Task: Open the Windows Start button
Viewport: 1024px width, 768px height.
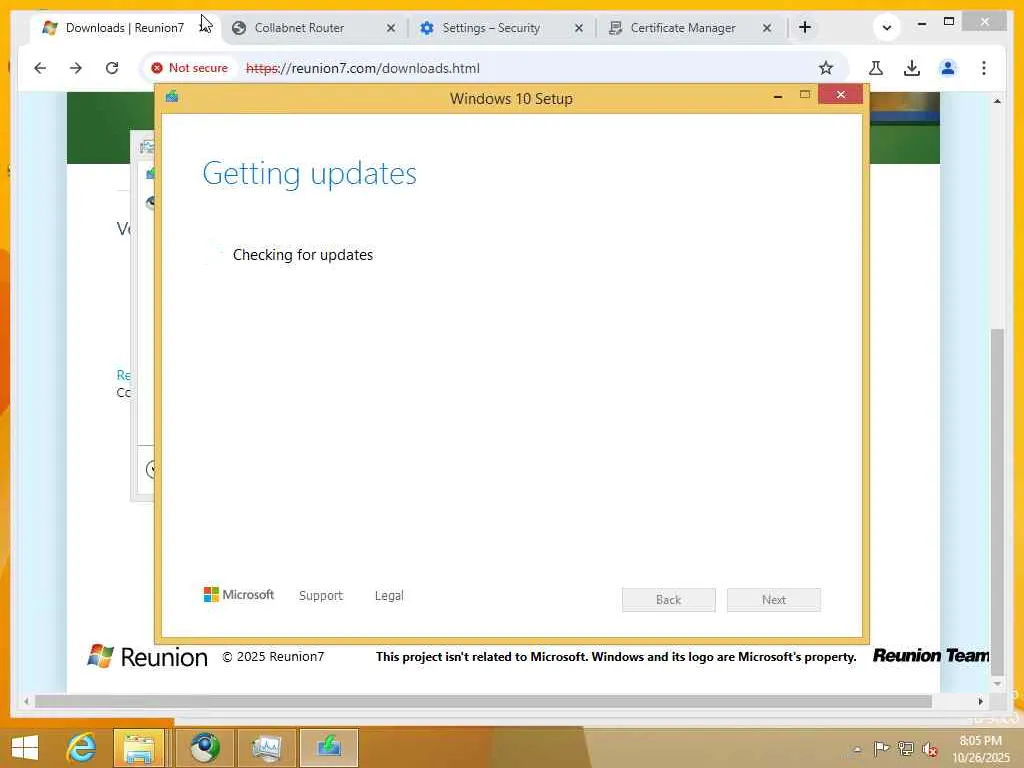Action: pyautogui.click(x=25, y=748)
